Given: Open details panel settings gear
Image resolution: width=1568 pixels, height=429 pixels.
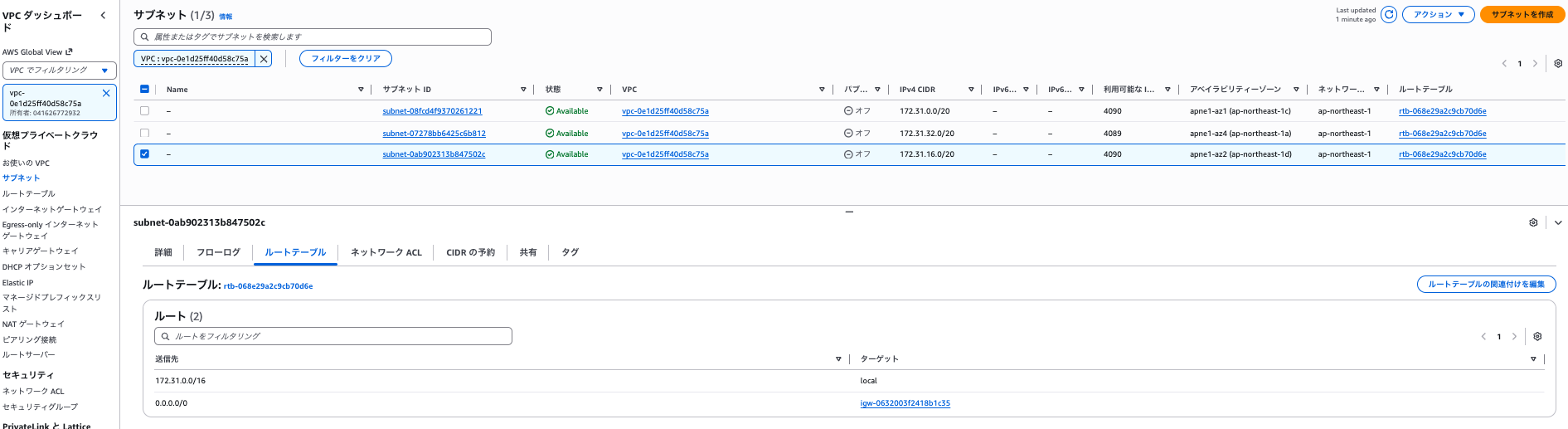Looking at the screenshot, I should pyautogui.click(x=1533, y=222).
